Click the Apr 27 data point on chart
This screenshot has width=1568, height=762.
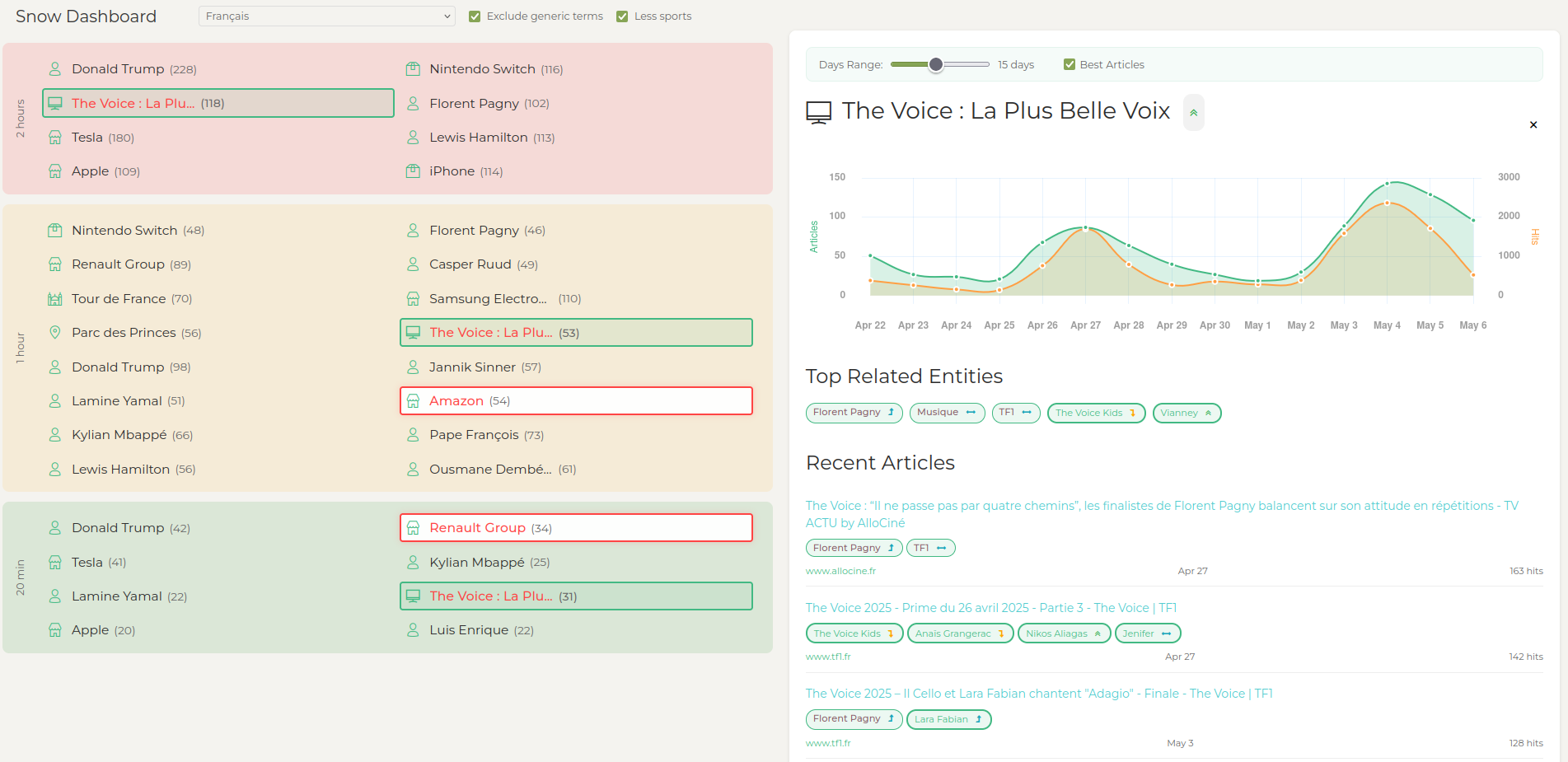(x=1085, y=227)
